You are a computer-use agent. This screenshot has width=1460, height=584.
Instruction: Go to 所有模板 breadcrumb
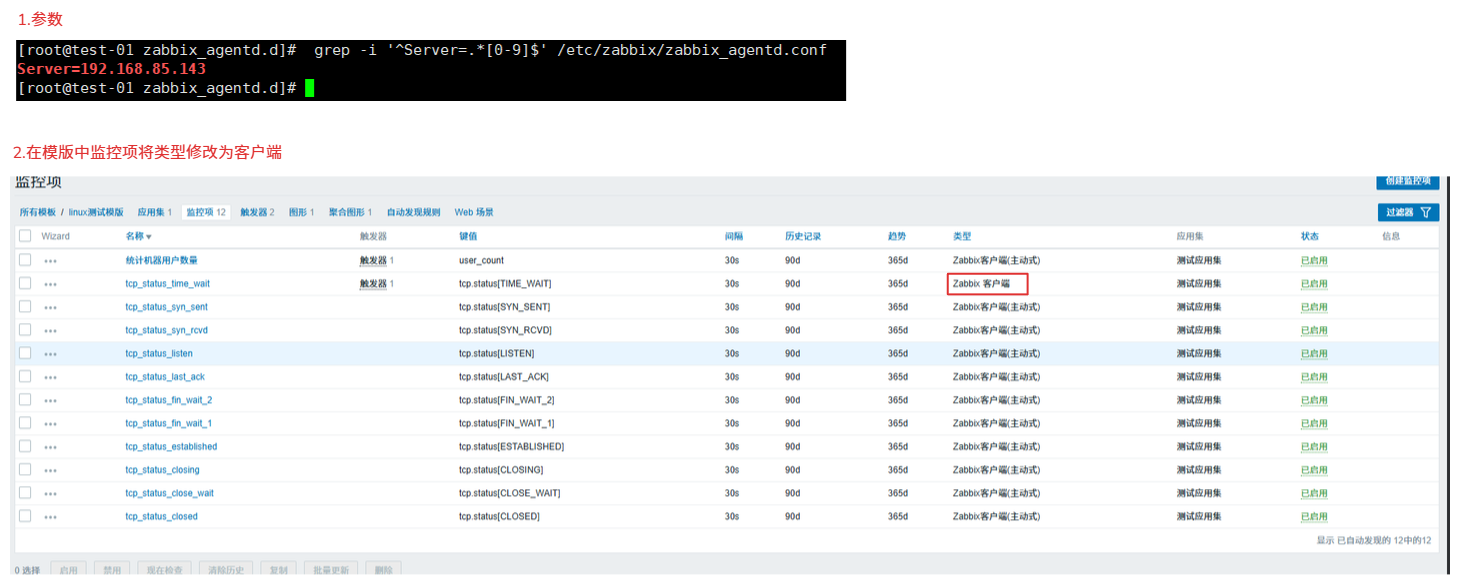click(x=38, y=213)
